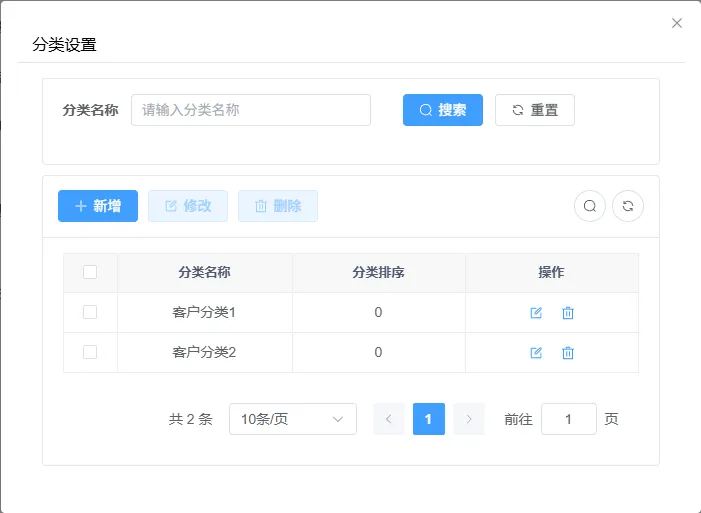The image size is (701, 513).
Task: Click the delete trash icon for 客户分类2
Action: 568,353
